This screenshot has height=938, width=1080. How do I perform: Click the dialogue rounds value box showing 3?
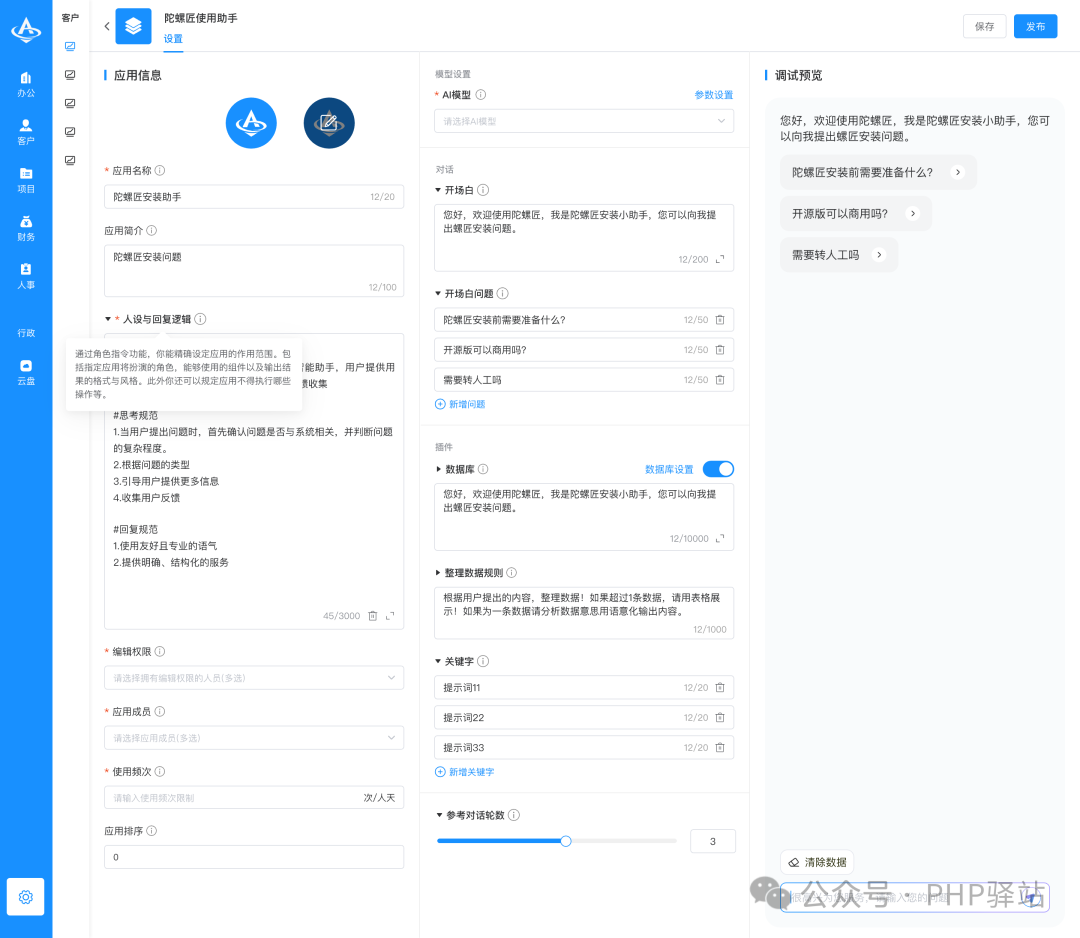pos(713,841)
